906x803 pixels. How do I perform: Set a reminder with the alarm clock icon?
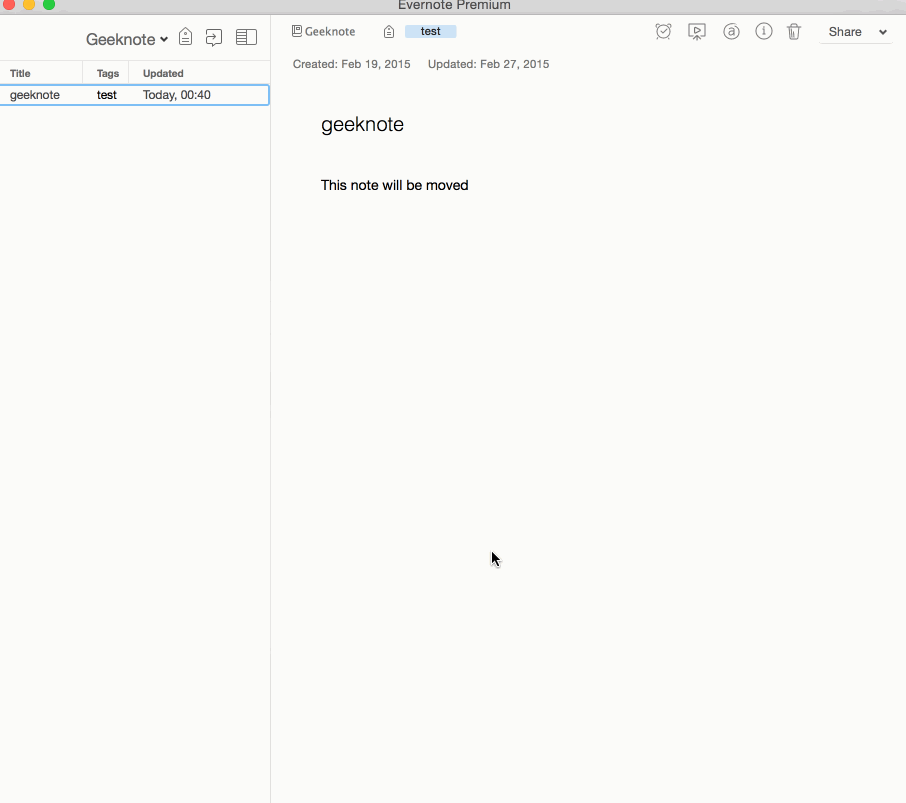point(663,31)
